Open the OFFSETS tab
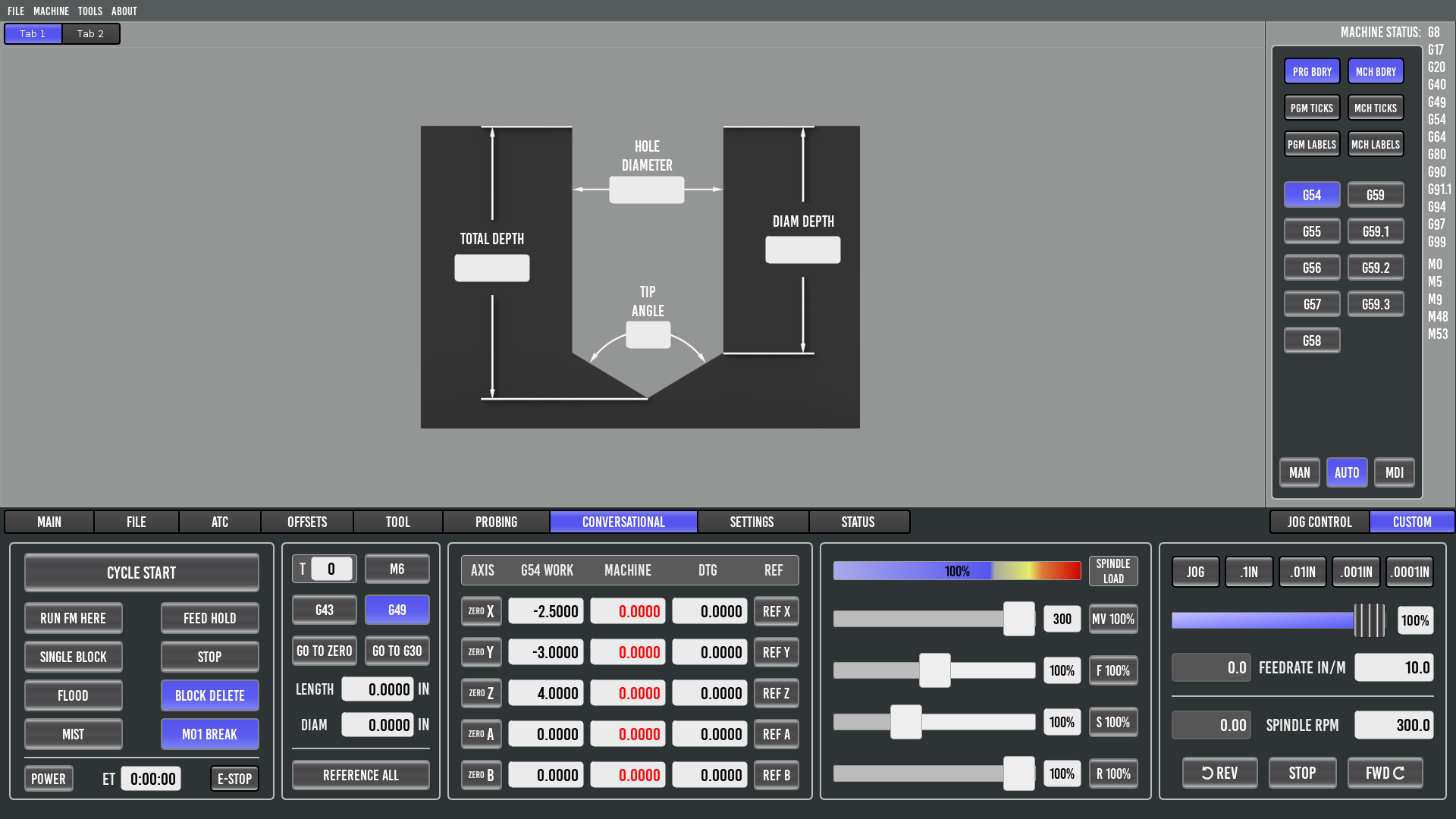 click(307, 522)
